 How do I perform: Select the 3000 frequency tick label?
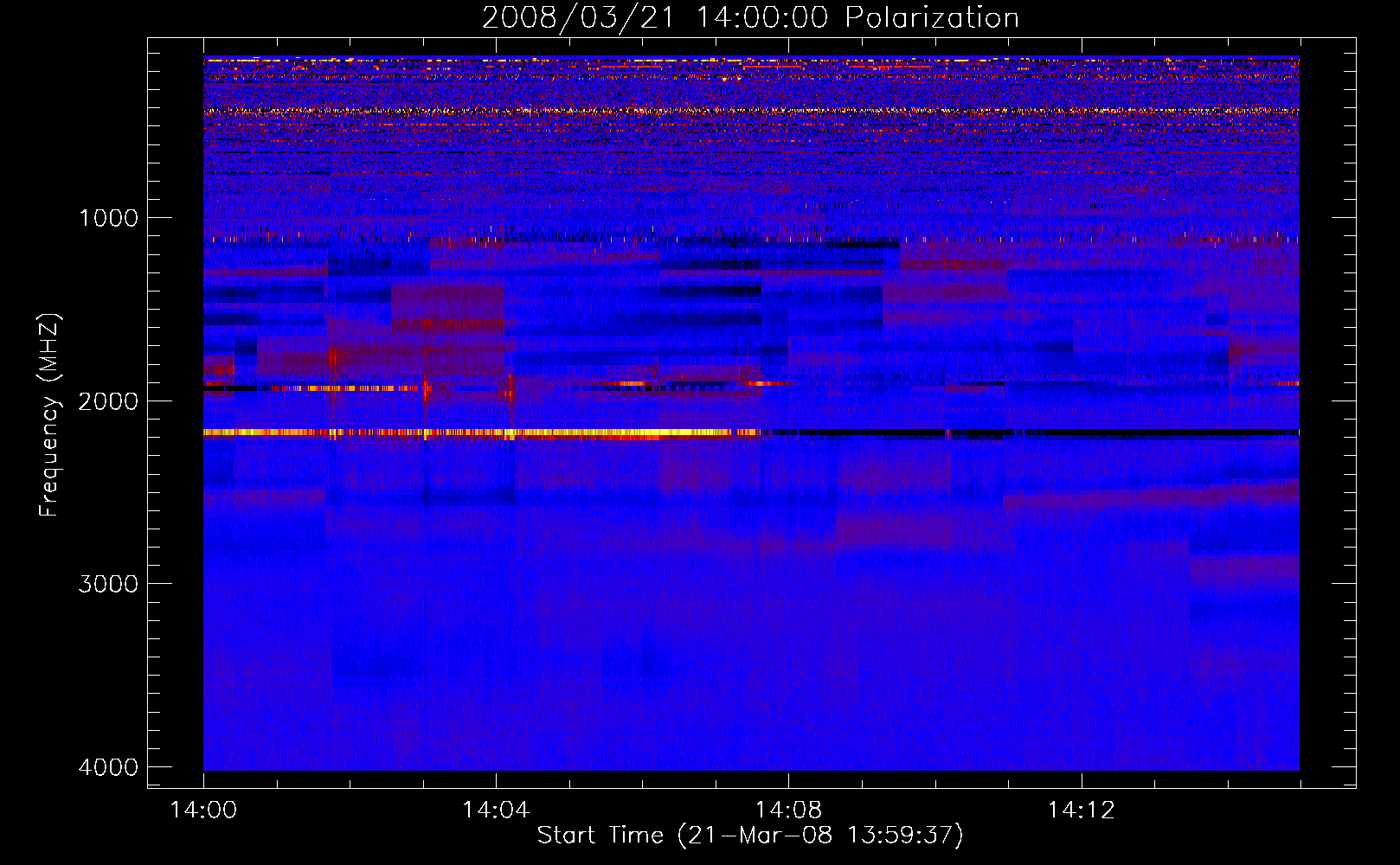pyautogui.click(x=108, y=584)
